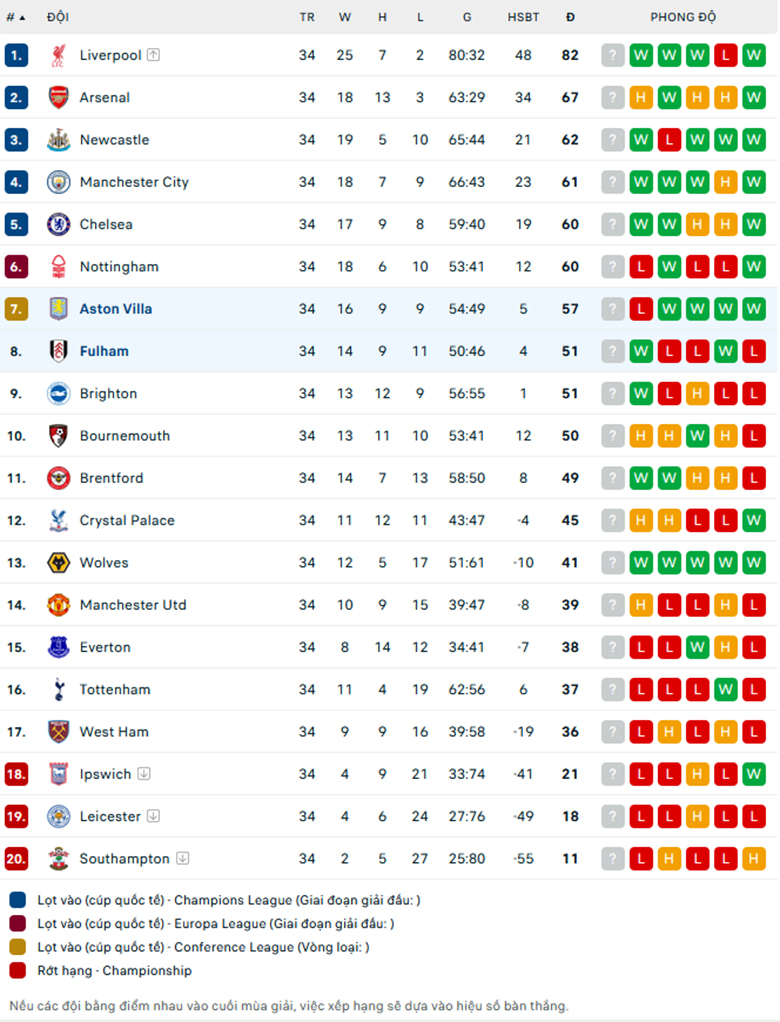The image size is (780, 1022).
Task: Click the Chelsea club crest icon
Action: tap(59, 224)
